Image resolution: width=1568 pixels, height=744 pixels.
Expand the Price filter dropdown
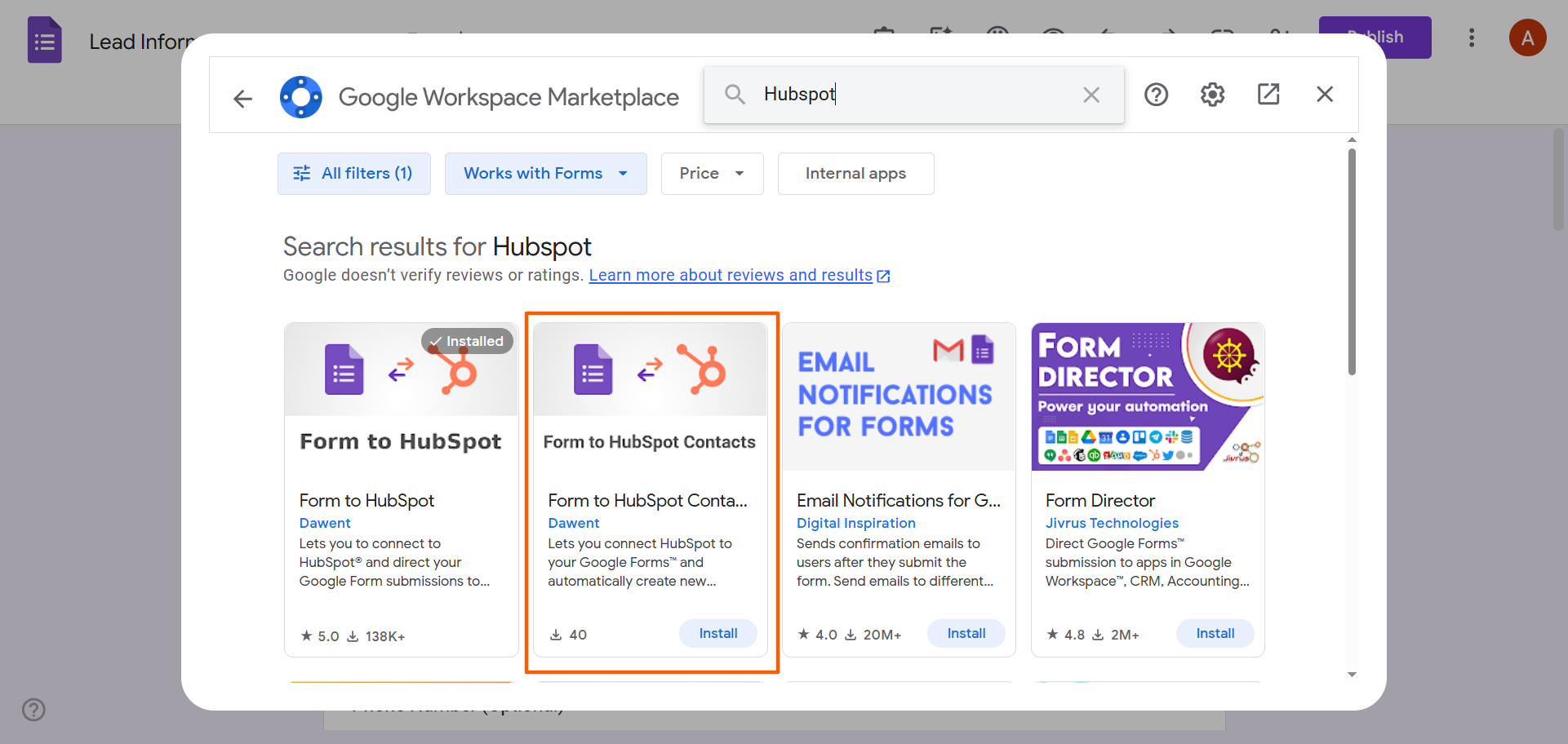[x=712, y=174]
